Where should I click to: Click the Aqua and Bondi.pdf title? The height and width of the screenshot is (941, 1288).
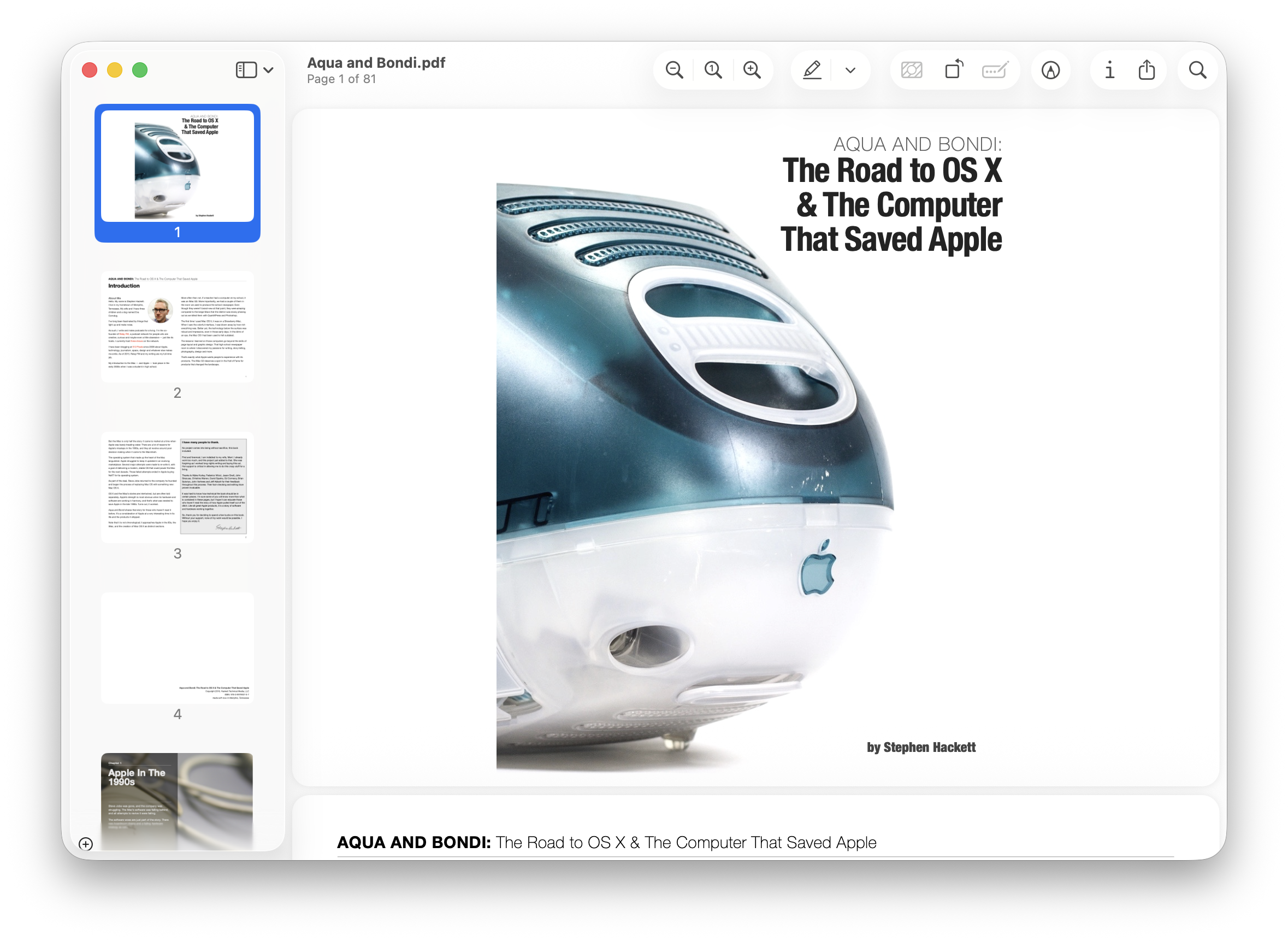click(x=376, y=63)
